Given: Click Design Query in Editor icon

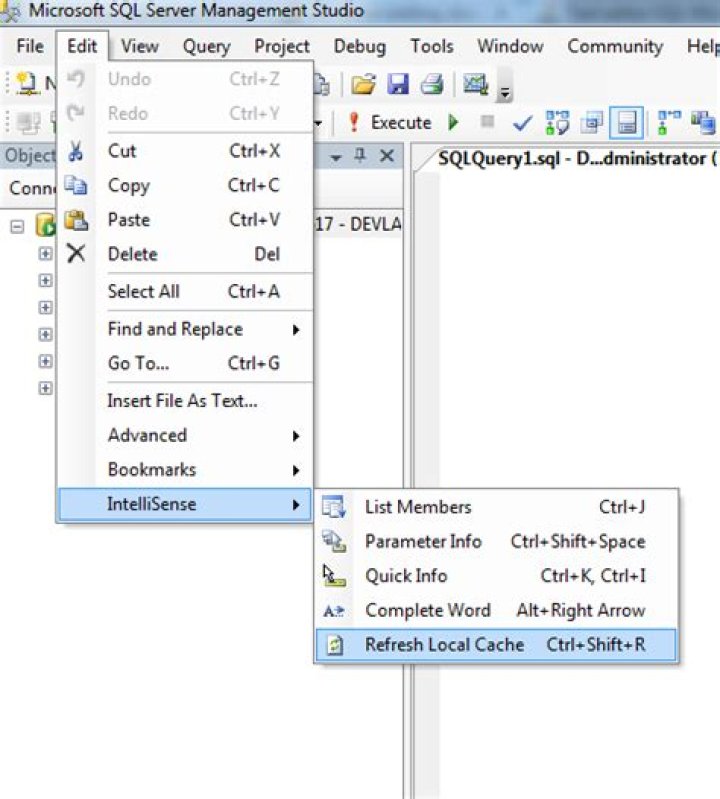Looking at the screenshot, I should (x=592, y=123).
